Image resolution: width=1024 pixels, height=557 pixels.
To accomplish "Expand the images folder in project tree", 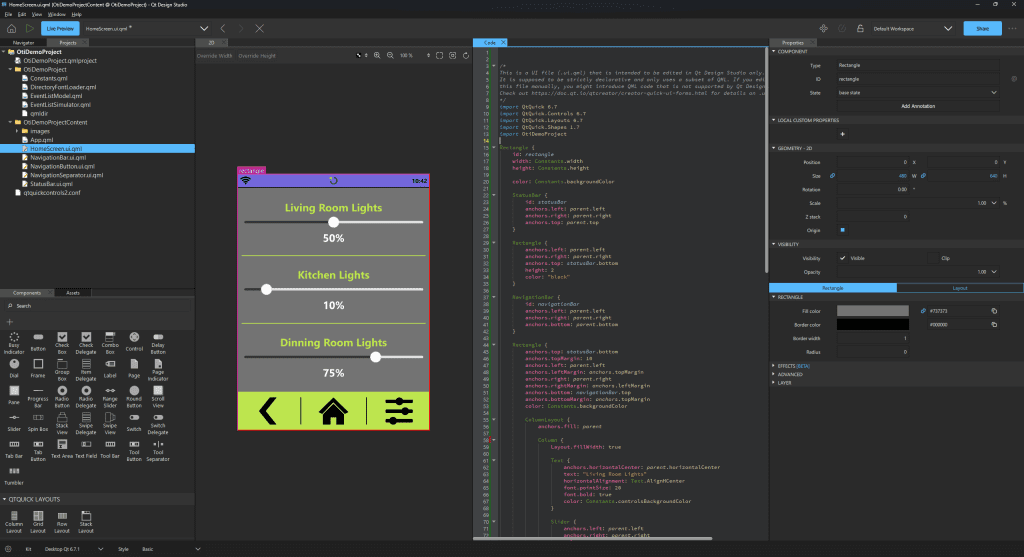I will tap(17, 131).
